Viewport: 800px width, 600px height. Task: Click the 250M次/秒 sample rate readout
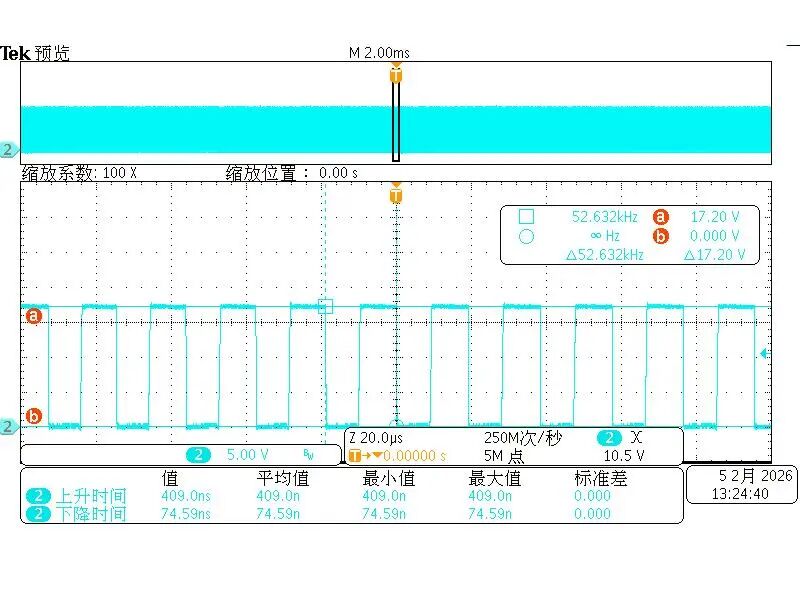point(522,438)
